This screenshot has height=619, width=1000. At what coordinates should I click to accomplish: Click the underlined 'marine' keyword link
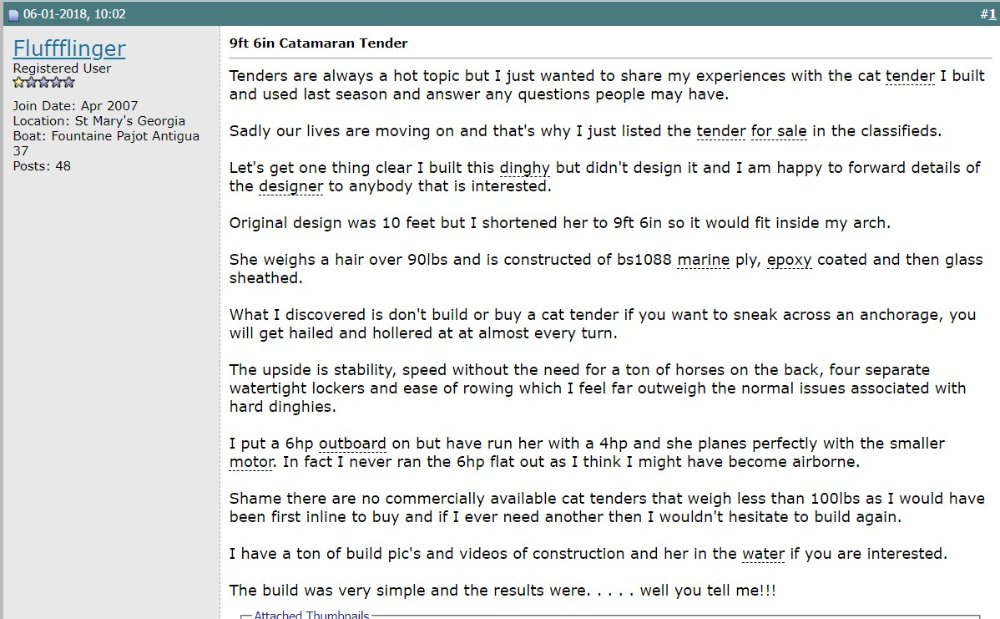click(703, 260)
